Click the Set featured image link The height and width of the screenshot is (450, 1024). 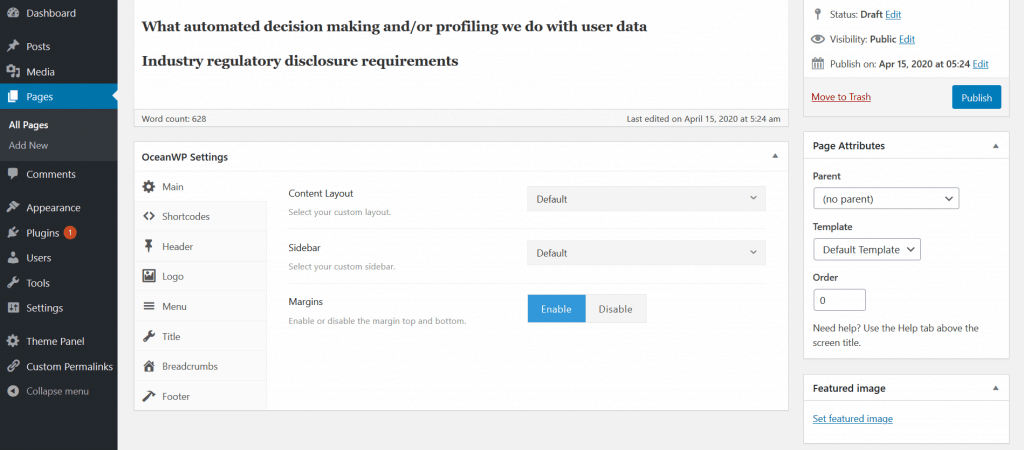(852, 419)
